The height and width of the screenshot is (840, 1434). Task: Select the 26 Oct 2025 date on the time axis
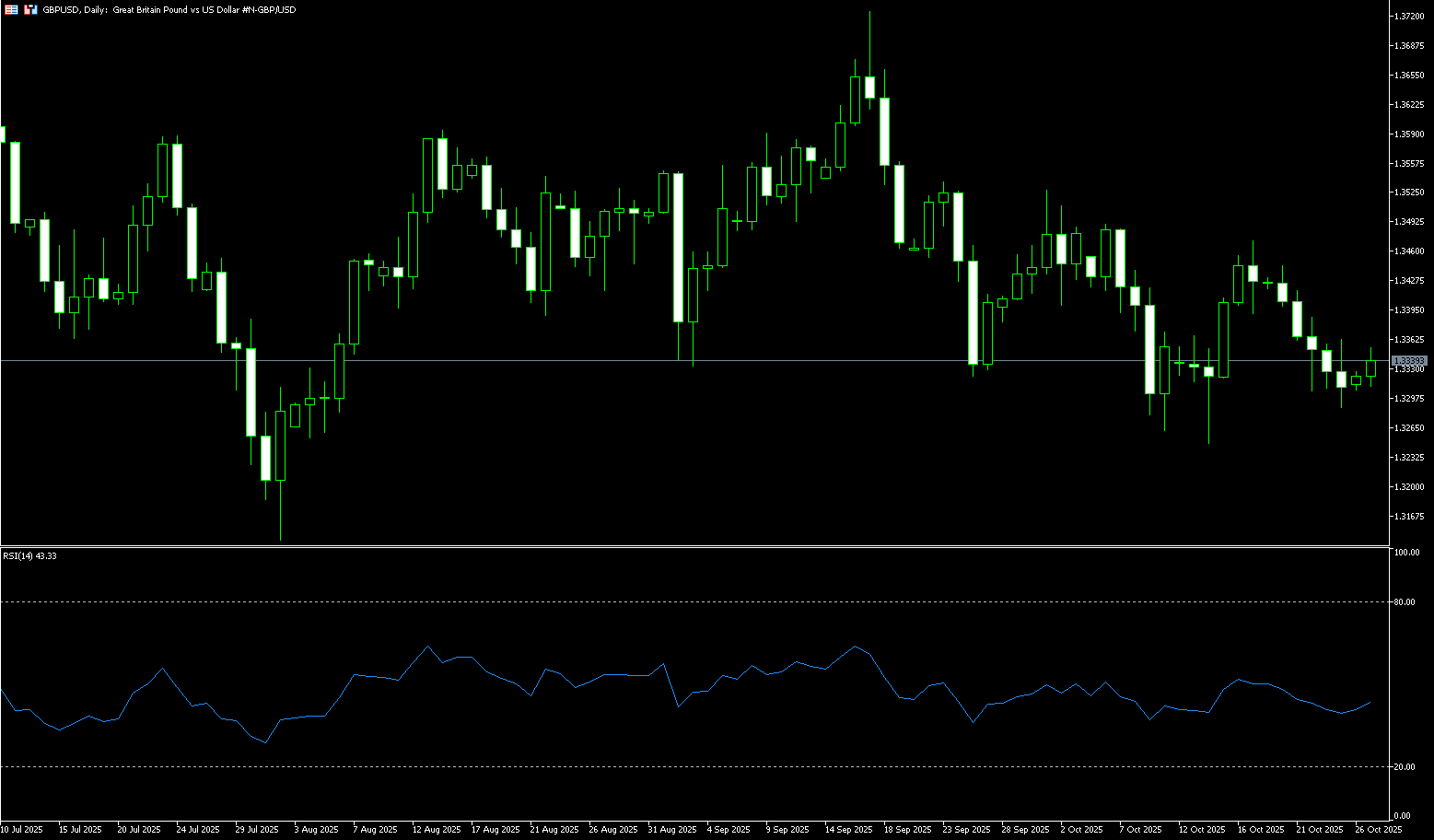coord(1378,829)
